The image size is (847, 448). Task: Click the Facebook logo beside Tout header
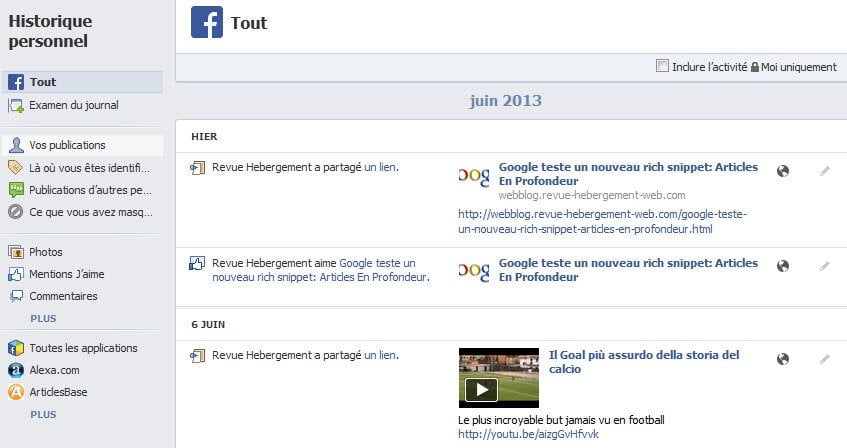(x=207, y=22)
